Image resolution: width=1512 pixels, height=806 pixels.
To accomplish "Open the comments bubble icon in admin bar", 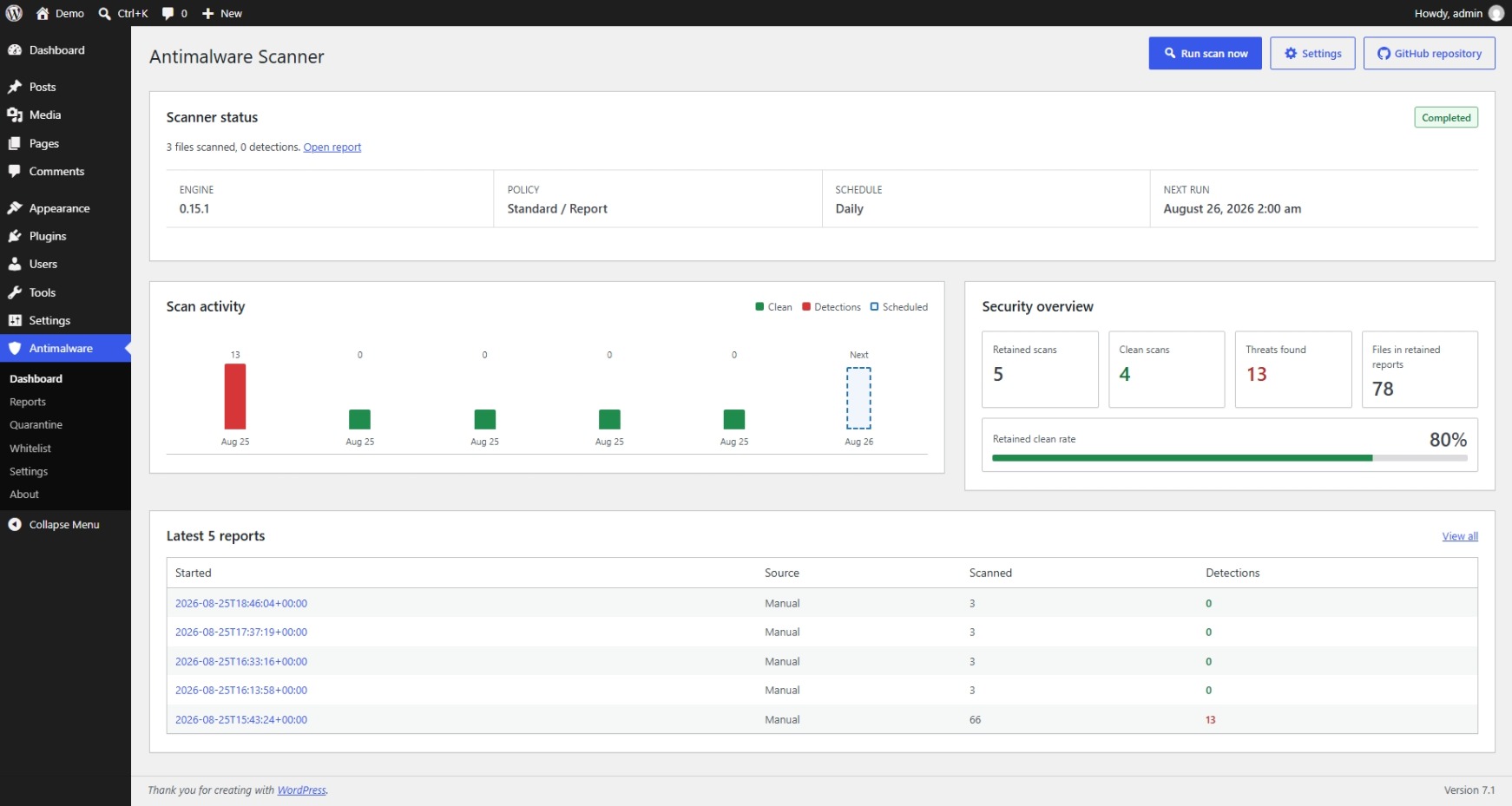I will 168,13.
